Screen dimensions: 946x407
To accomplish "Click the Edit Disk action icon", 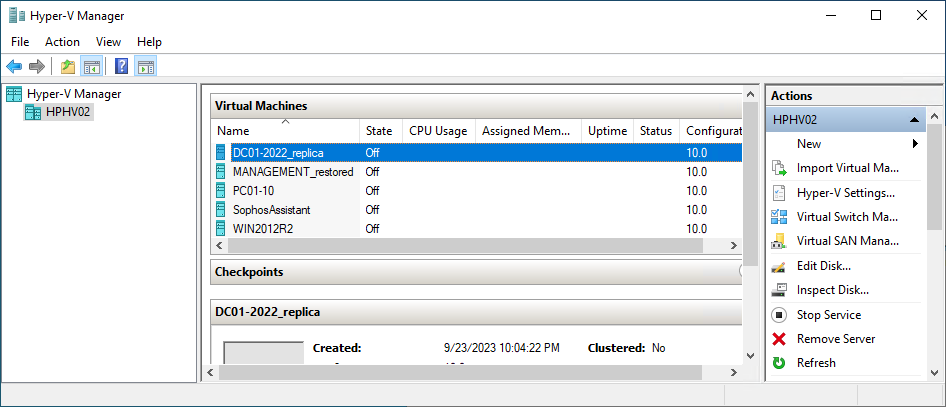I will pyautogui.click(x=780, y=266).
